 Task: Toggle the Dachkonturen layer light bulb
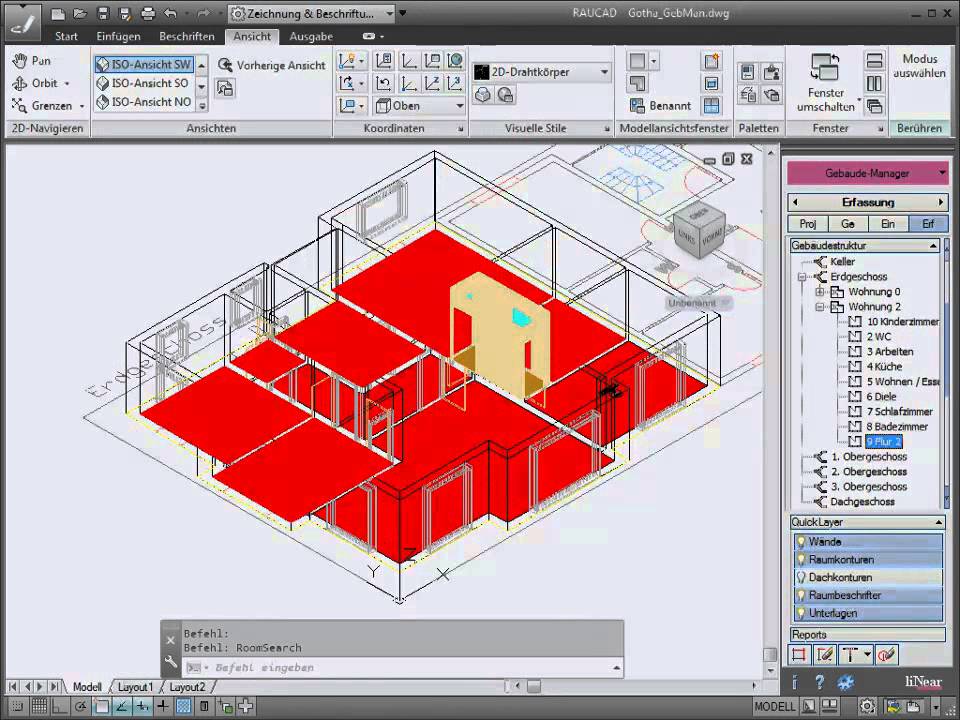click(x=800, y=577)
